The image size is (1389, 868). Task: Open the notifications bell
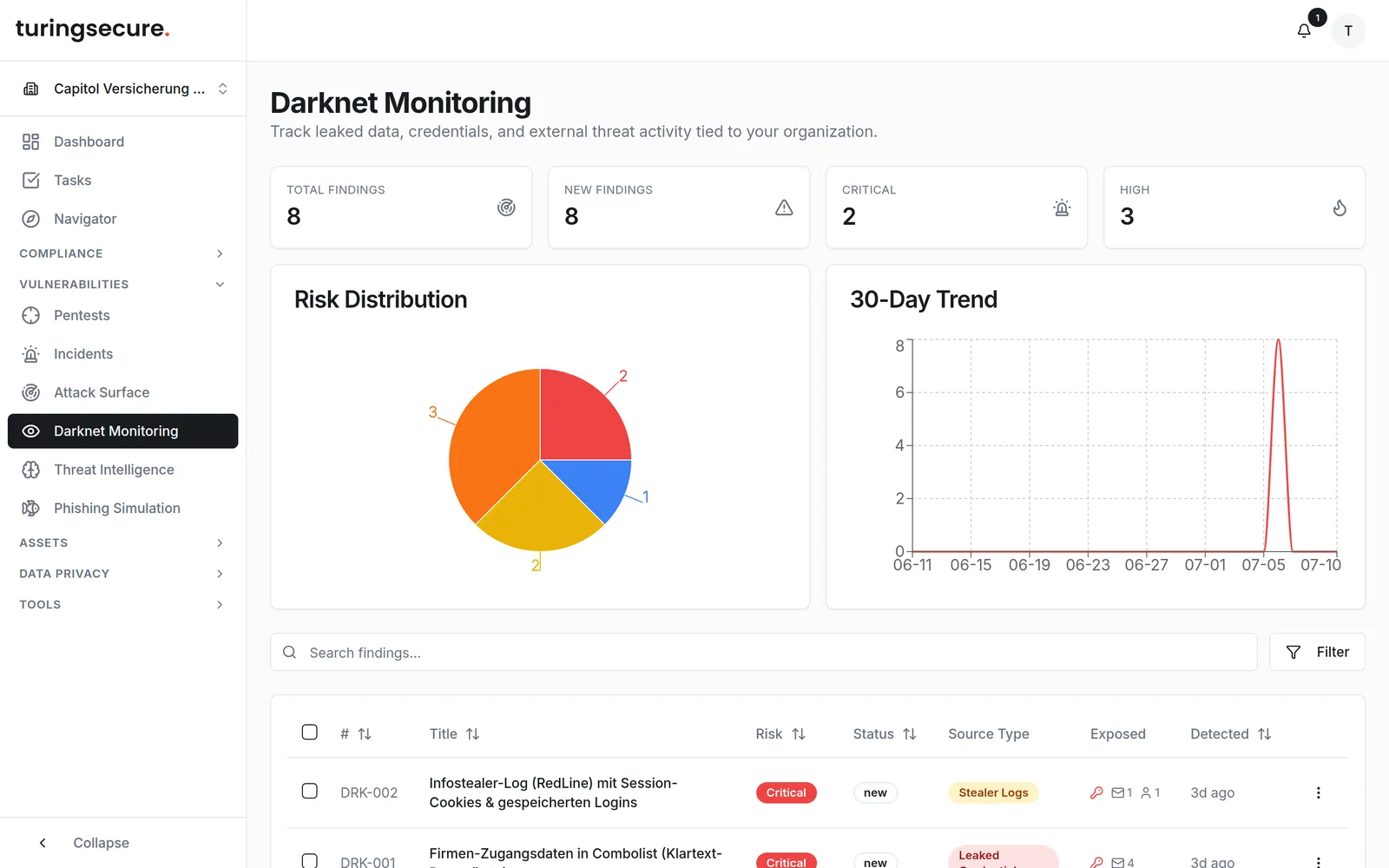pos(1304,30)
